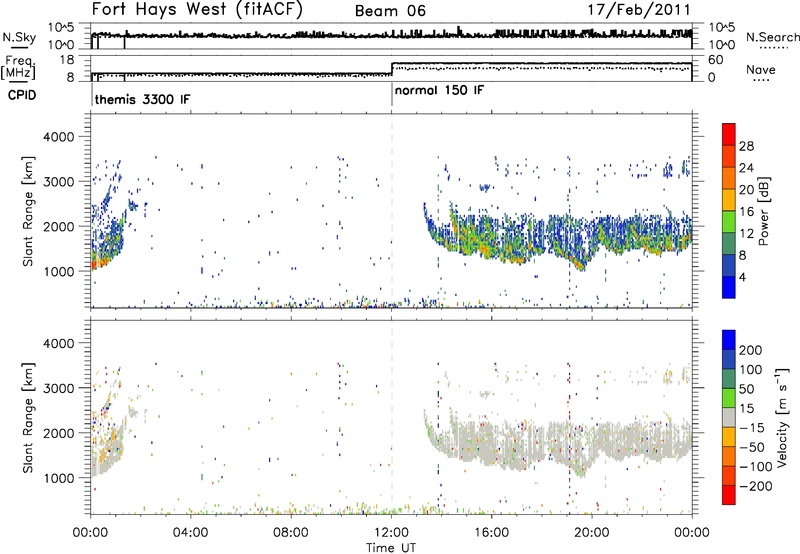Click the "Freq. [MHz]" axis label
800x554 pixels.
19,68
